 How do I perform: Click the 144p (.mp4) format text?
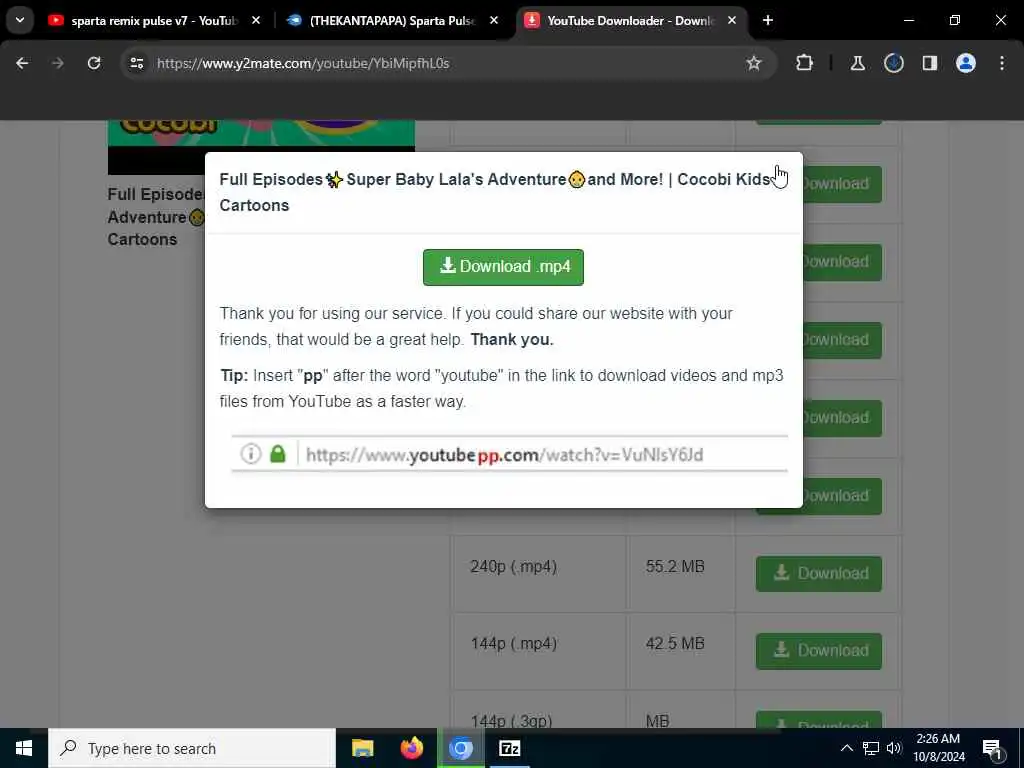(x=513, y=644)
